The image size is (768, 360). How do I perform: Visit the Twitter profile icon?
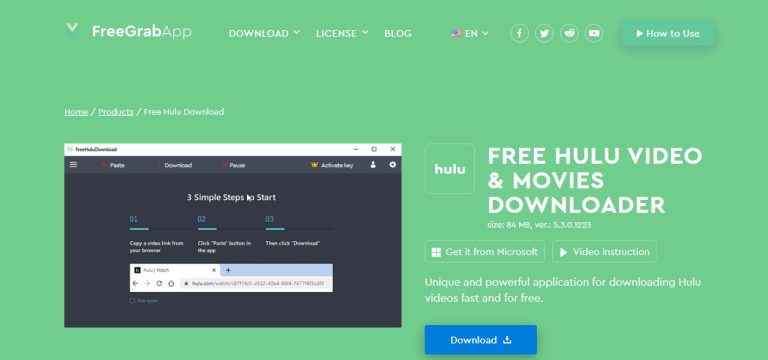[x=544, y=33]
